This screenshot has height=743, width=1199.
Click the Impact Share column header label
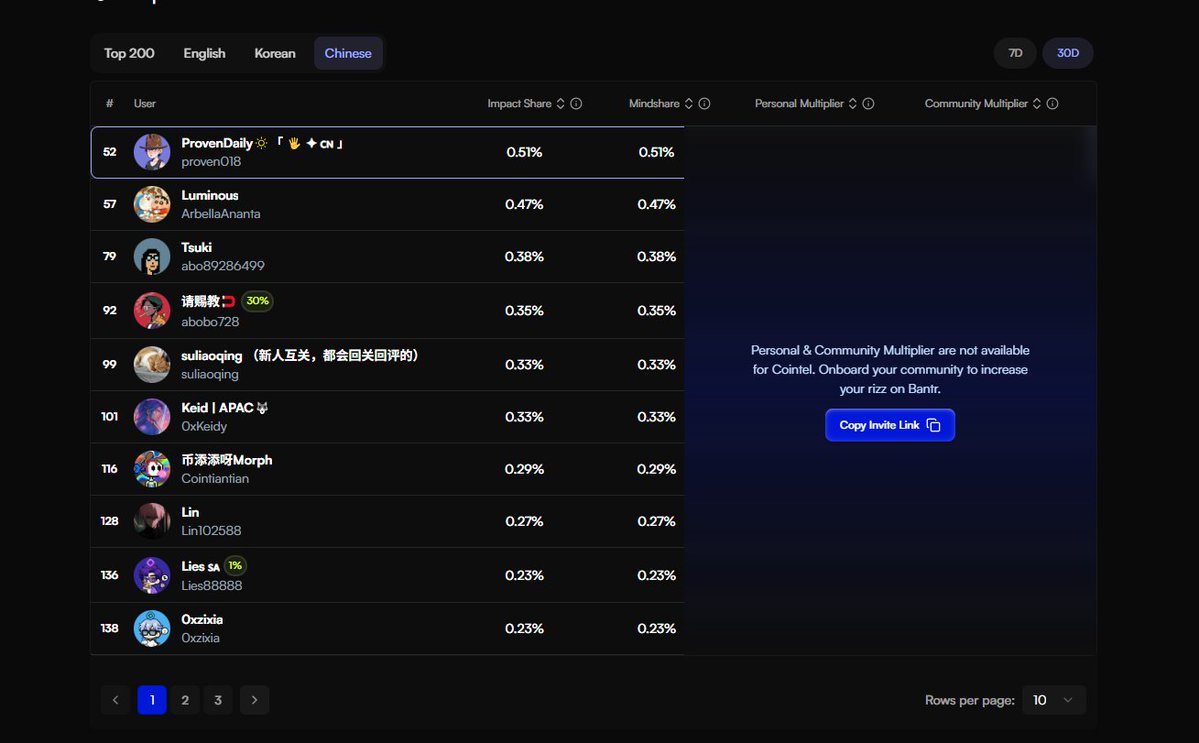519,104
